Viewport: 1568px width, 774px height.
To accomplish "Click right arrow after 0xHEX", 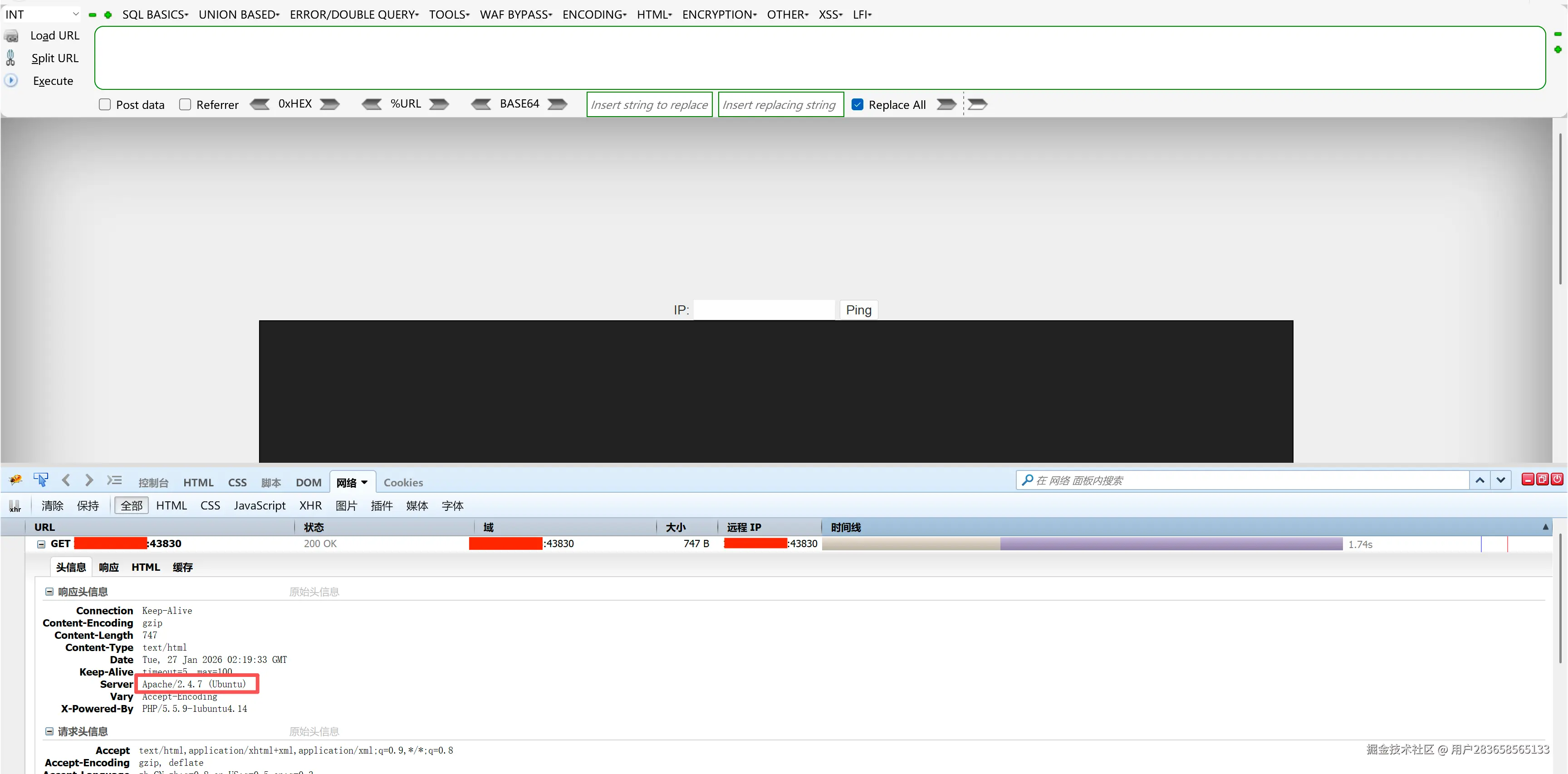I will [329, 104].
